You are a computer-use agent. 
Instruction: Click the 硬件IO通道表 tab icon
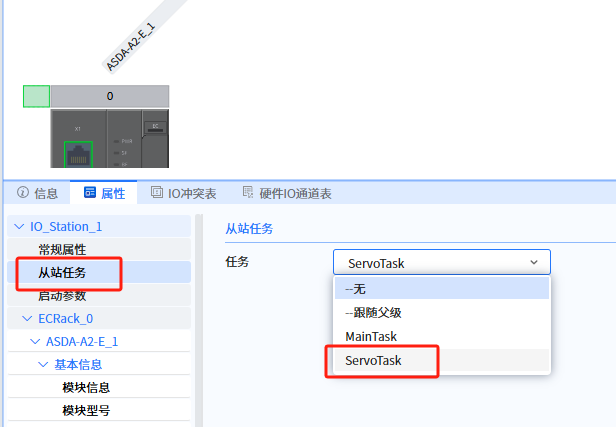click(x=249, y=193)
